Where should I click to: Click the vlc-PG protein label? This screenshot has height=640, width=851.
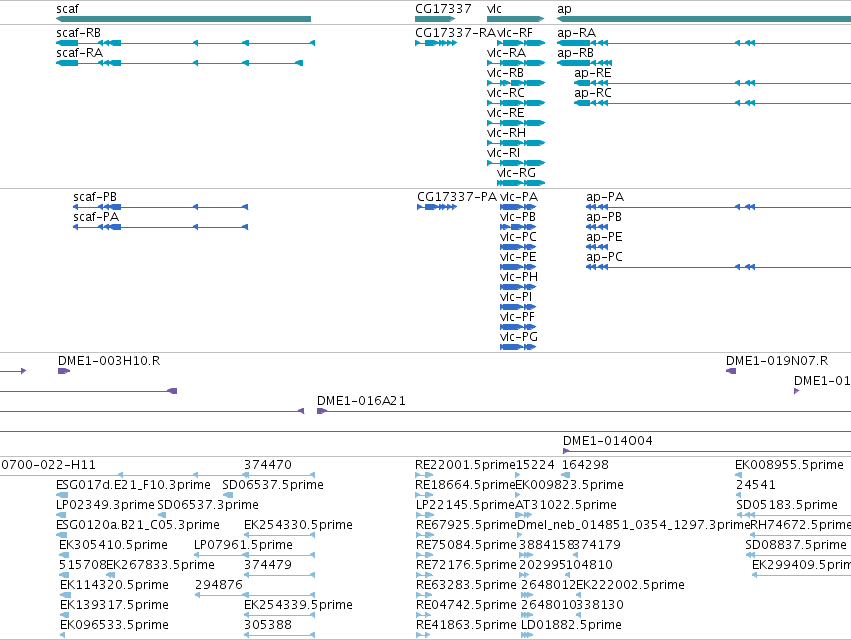[519, 337]
